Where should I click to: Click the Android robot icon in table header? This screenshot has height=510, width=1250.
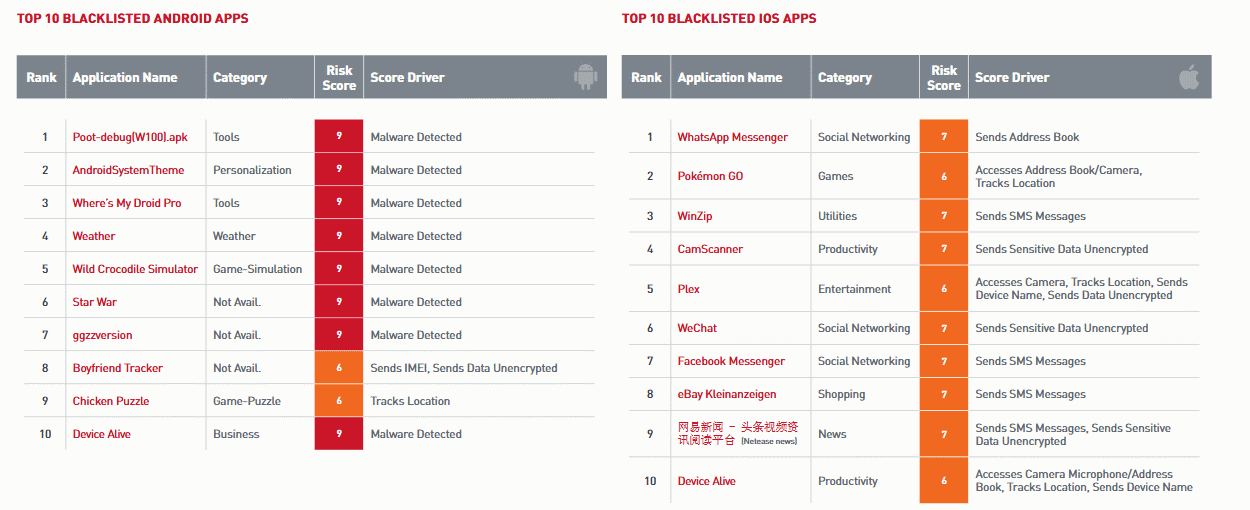[x=585, y=77]
